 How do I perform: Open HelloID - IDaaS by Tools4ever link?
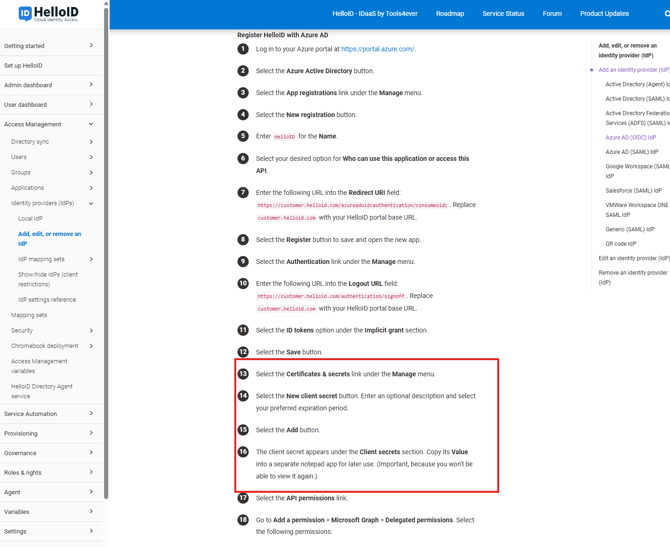pos(375,14)
